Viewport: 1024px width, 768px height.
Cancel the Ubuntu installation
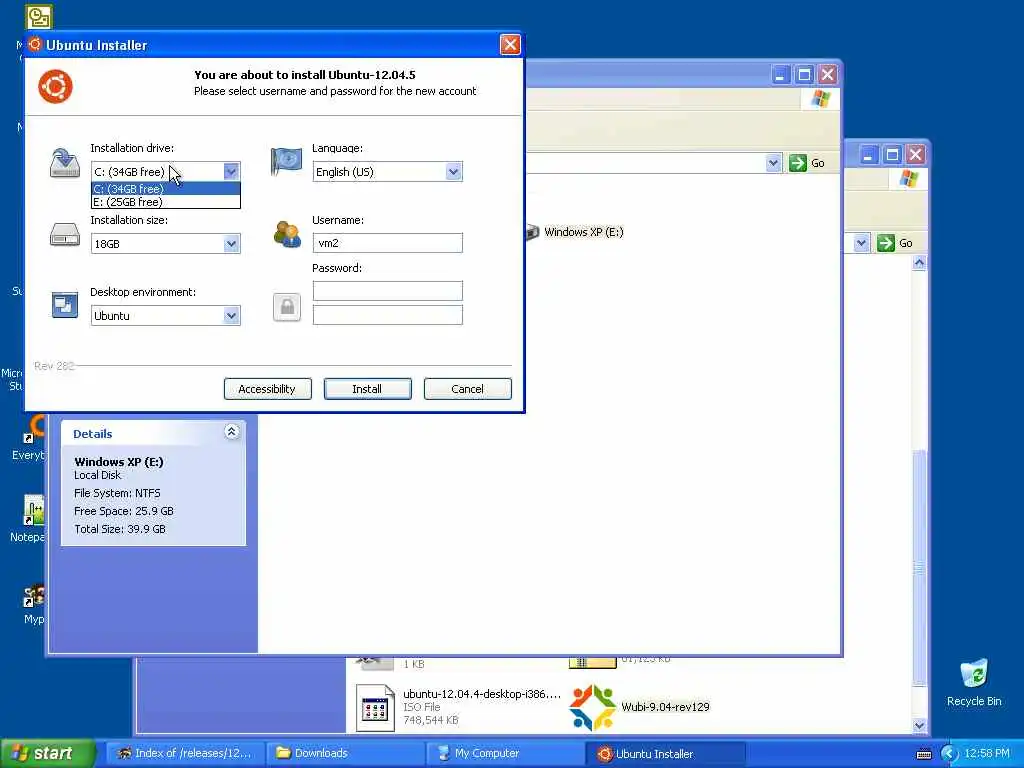(x=468, y=389)
